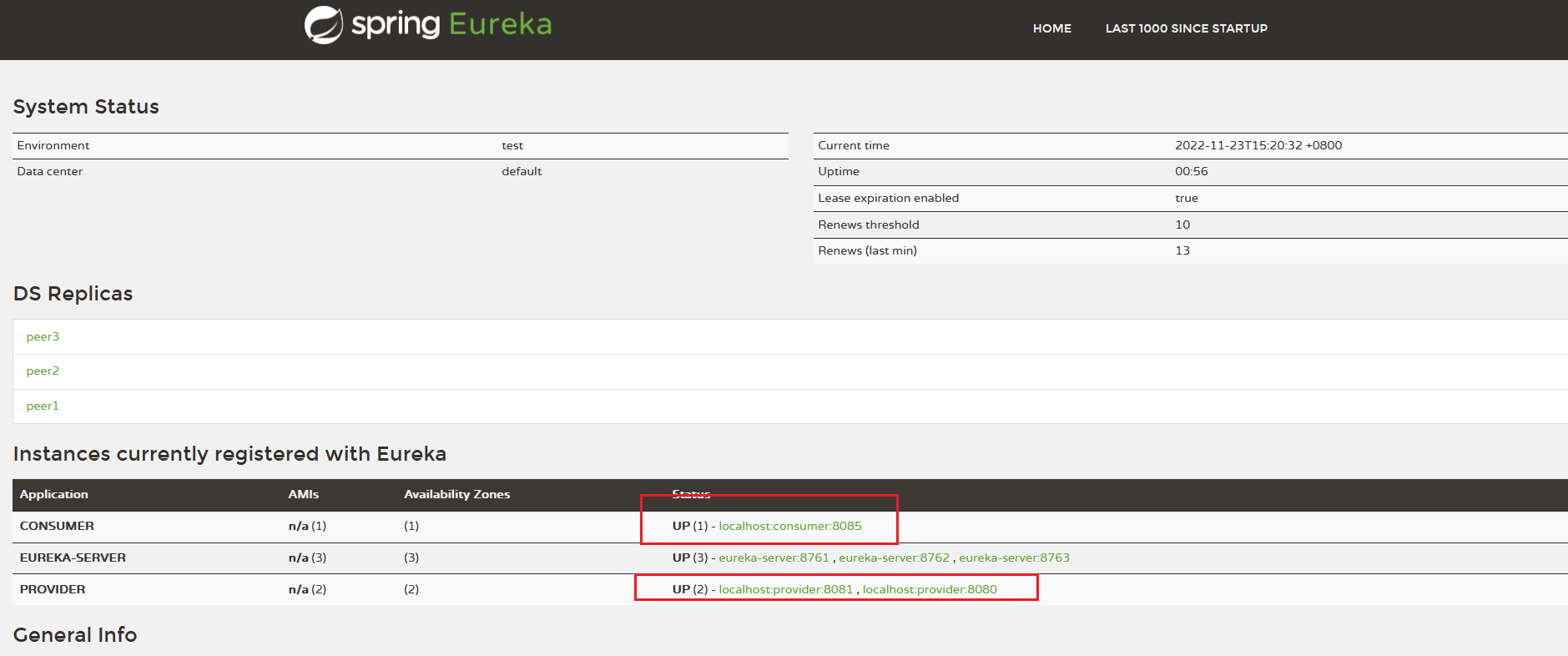The width and height of the screenshot is (1568, 656).
Task: Open localhost:consumer:8085 instance link
Action: [x=790, y=526]
